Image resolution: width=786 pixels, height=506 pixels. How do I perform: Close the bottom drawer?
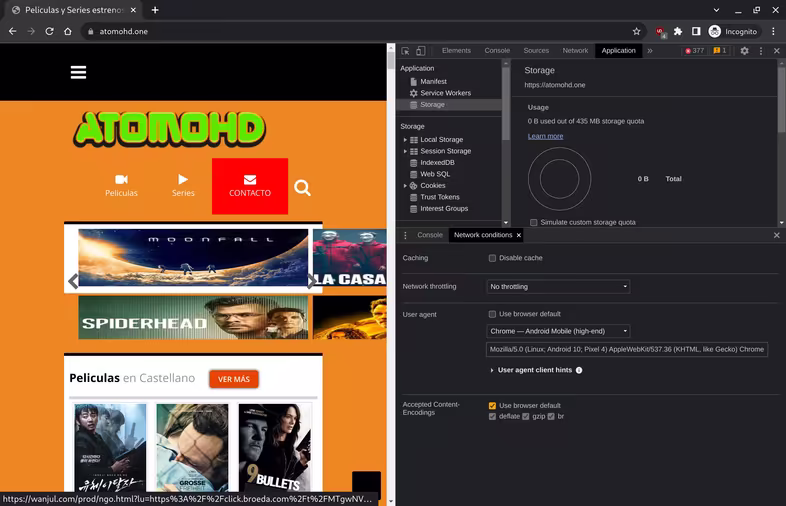(776, 235)
